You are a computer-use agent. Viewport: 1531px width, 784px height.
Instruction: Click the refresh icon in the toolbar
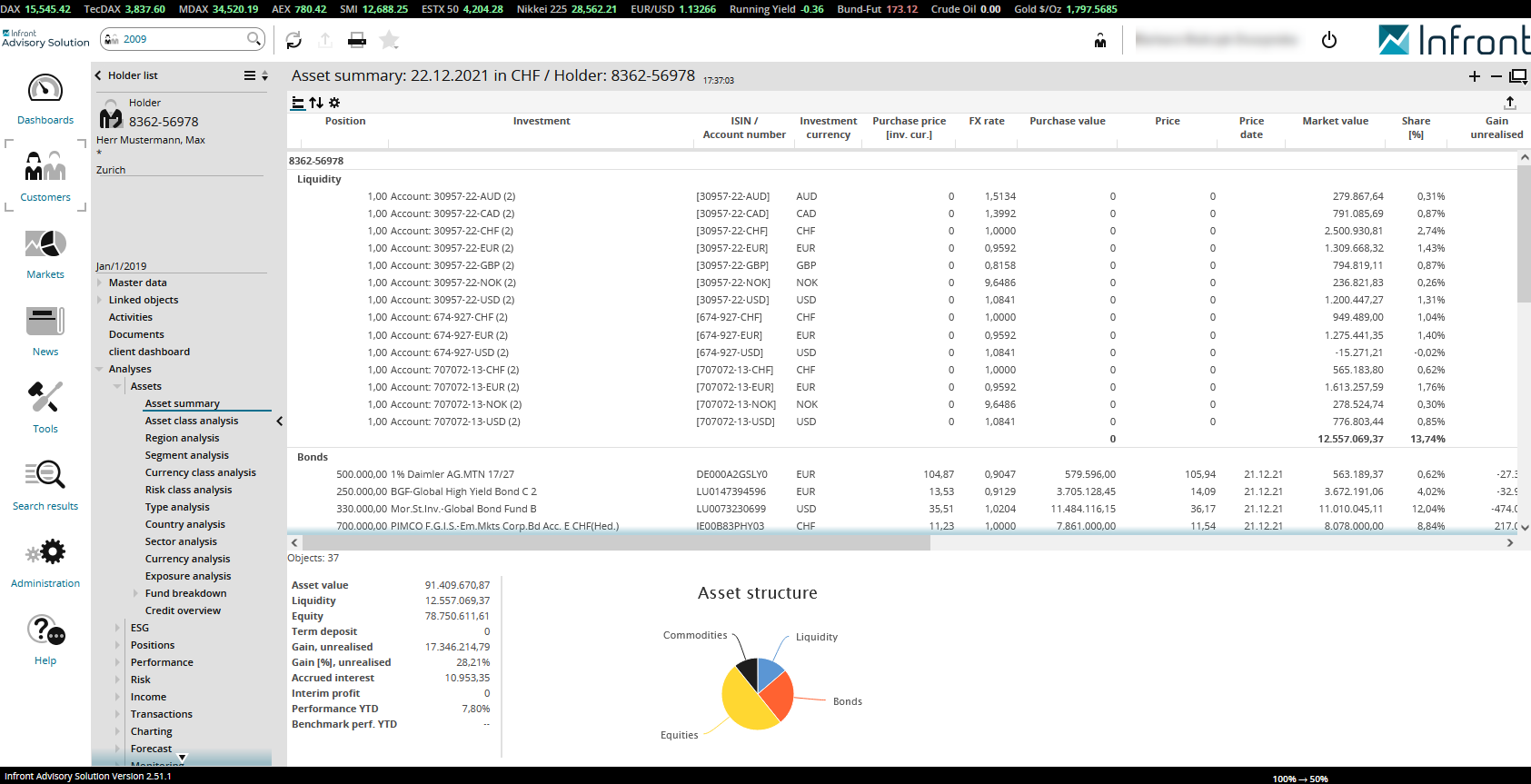click(x=293, y=40)
